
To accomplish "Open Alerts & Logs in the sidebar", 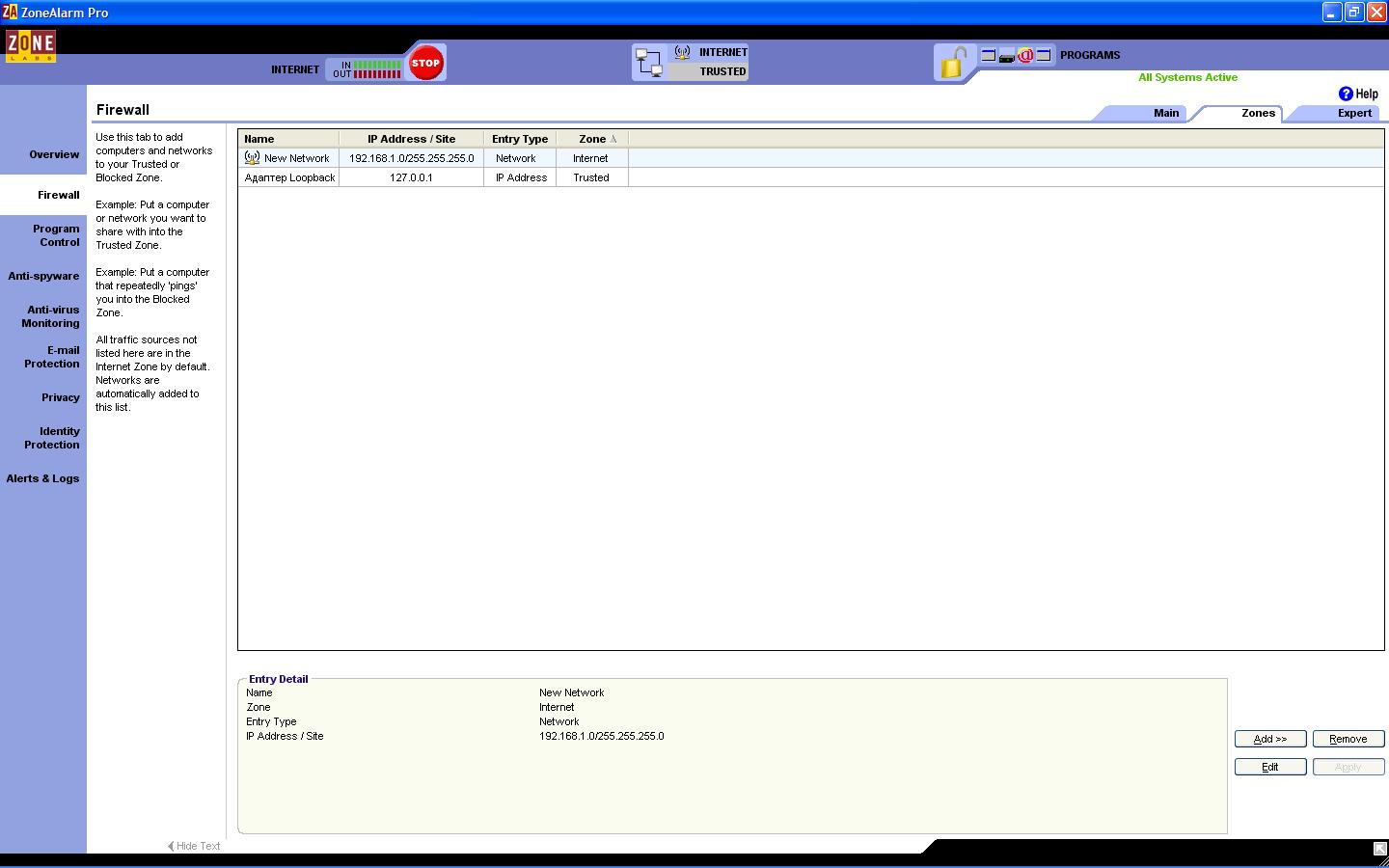I will pyautogui.click(x=42, y=478).
